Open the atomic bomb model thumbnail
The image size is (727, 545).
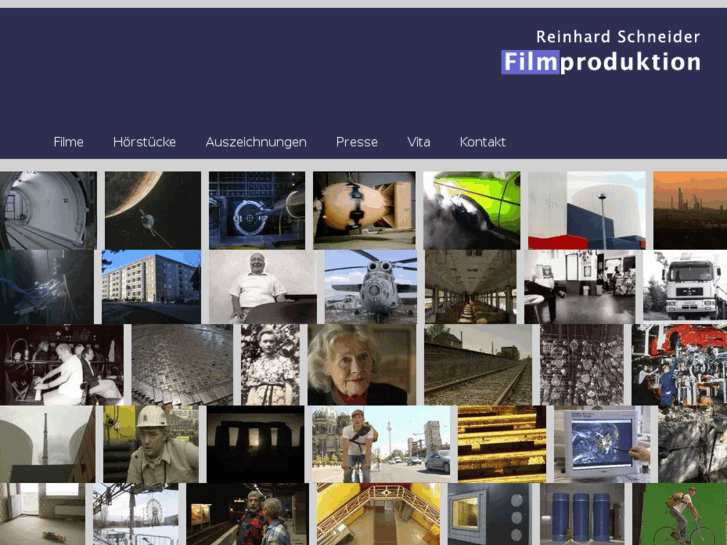point(364,211)
